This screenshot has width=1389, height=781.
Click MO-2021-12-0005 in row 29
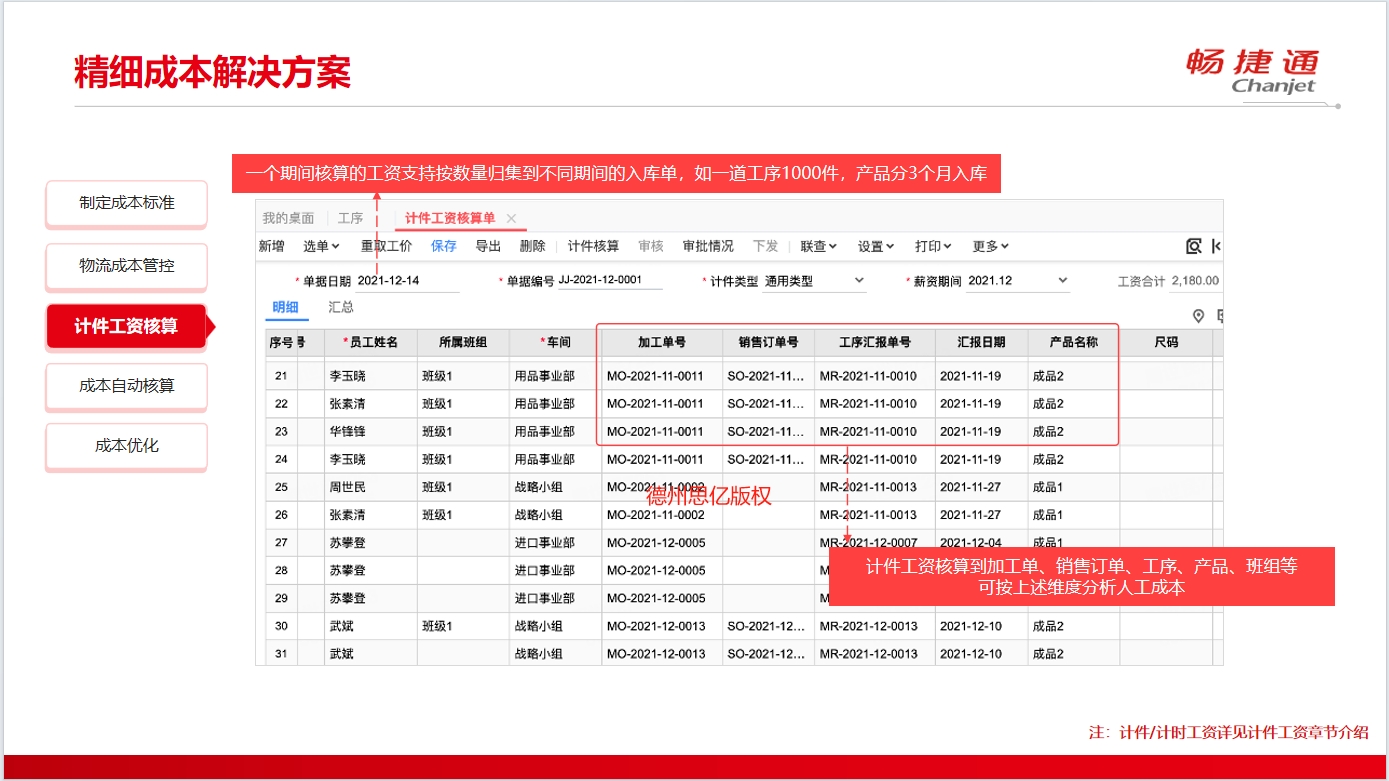656,598
